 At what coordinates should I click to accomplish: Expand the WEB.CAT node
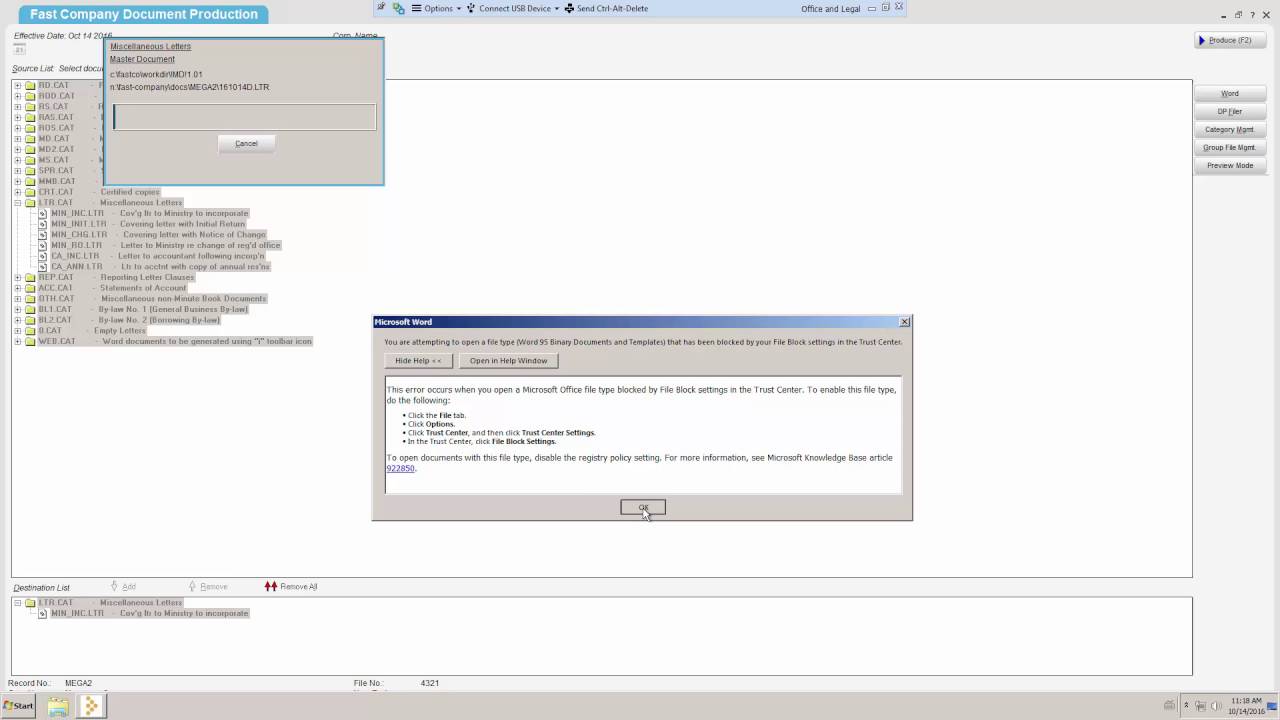coord(17,342)
